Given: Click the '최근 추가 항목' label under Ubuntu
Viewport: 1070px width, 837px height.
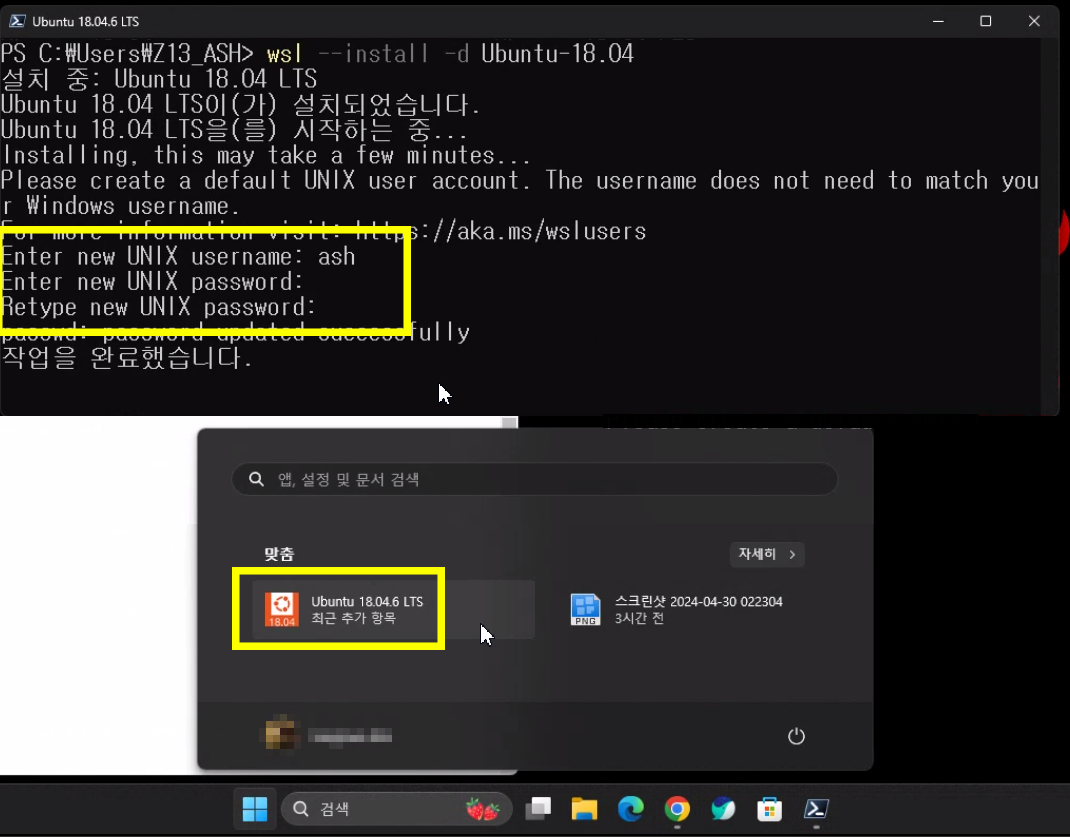Looking at the screenshot, I should (x=353, y=618).
